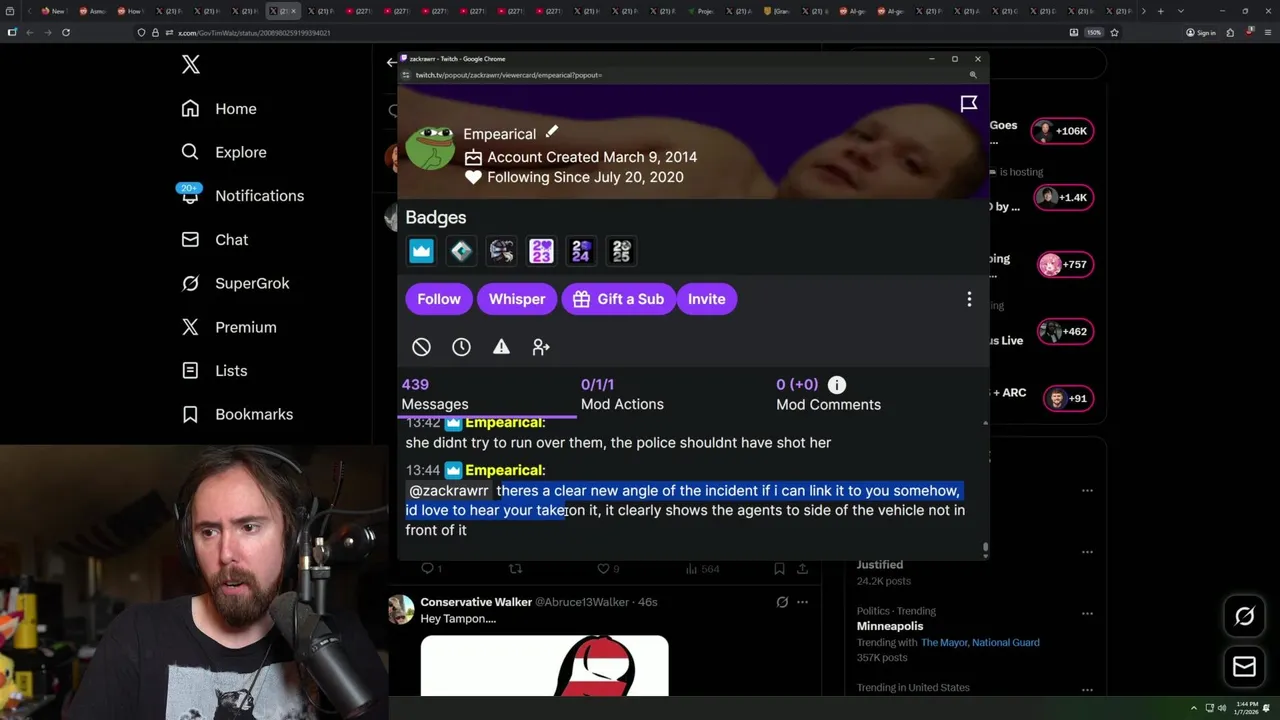
Task: Click the X back arrow behind the popout
Action: (391, 62)
